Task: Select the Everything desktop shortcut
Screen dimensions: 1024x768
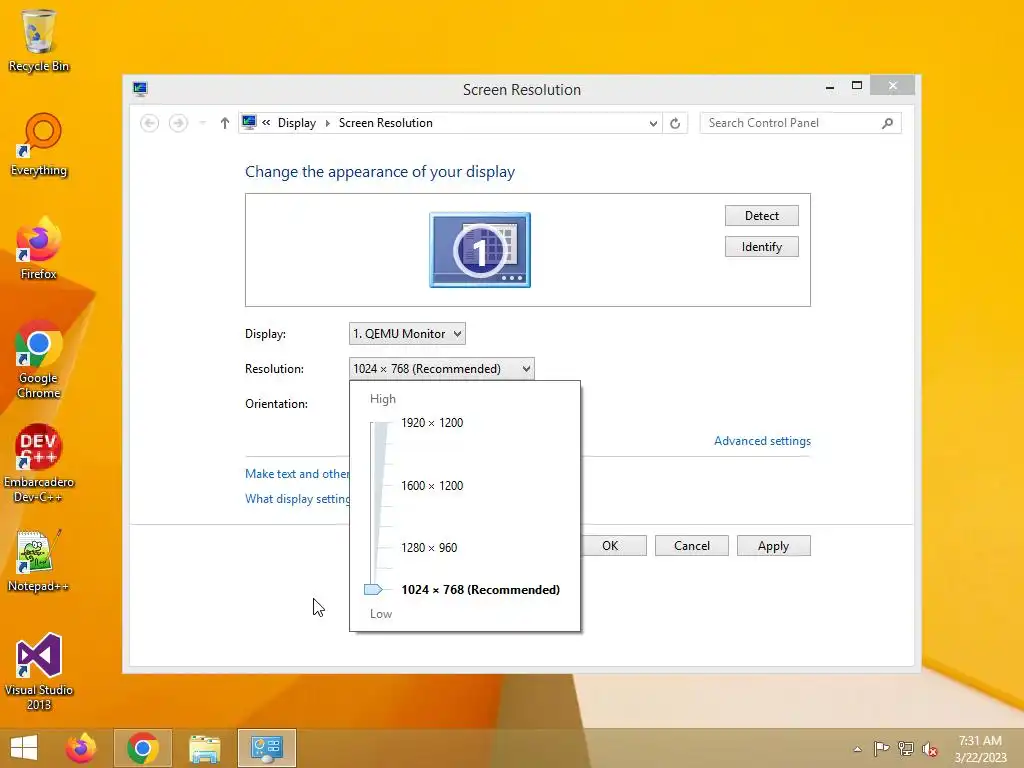Action: pyautogui.click(x=39, y=145)
